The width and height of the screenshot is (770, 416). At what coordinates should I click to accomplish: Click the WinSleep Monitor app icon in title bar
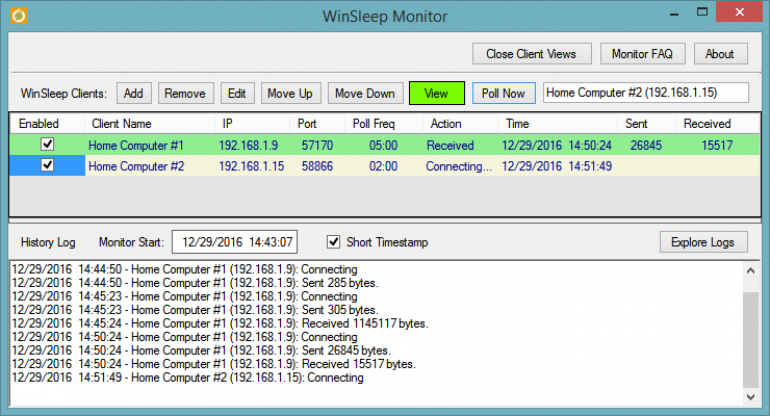[19, 16]
